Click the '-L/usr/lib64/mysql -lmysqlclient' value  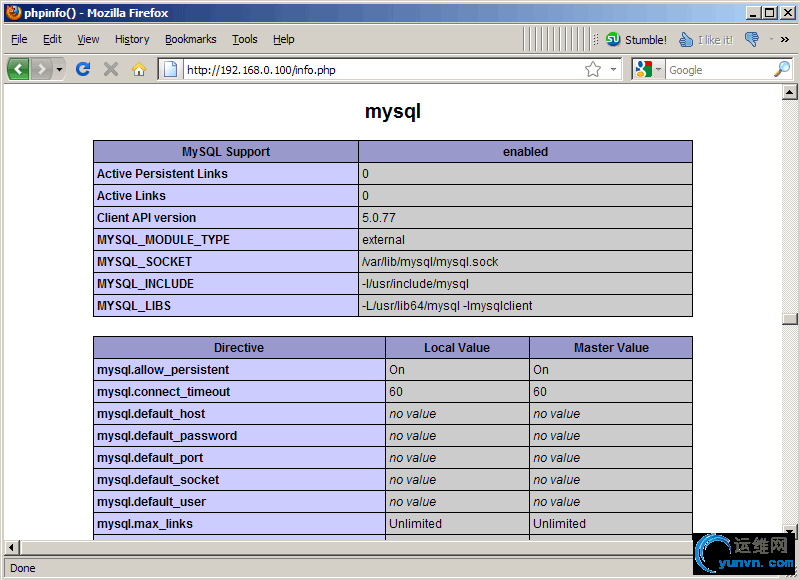[x=447, y=306]
